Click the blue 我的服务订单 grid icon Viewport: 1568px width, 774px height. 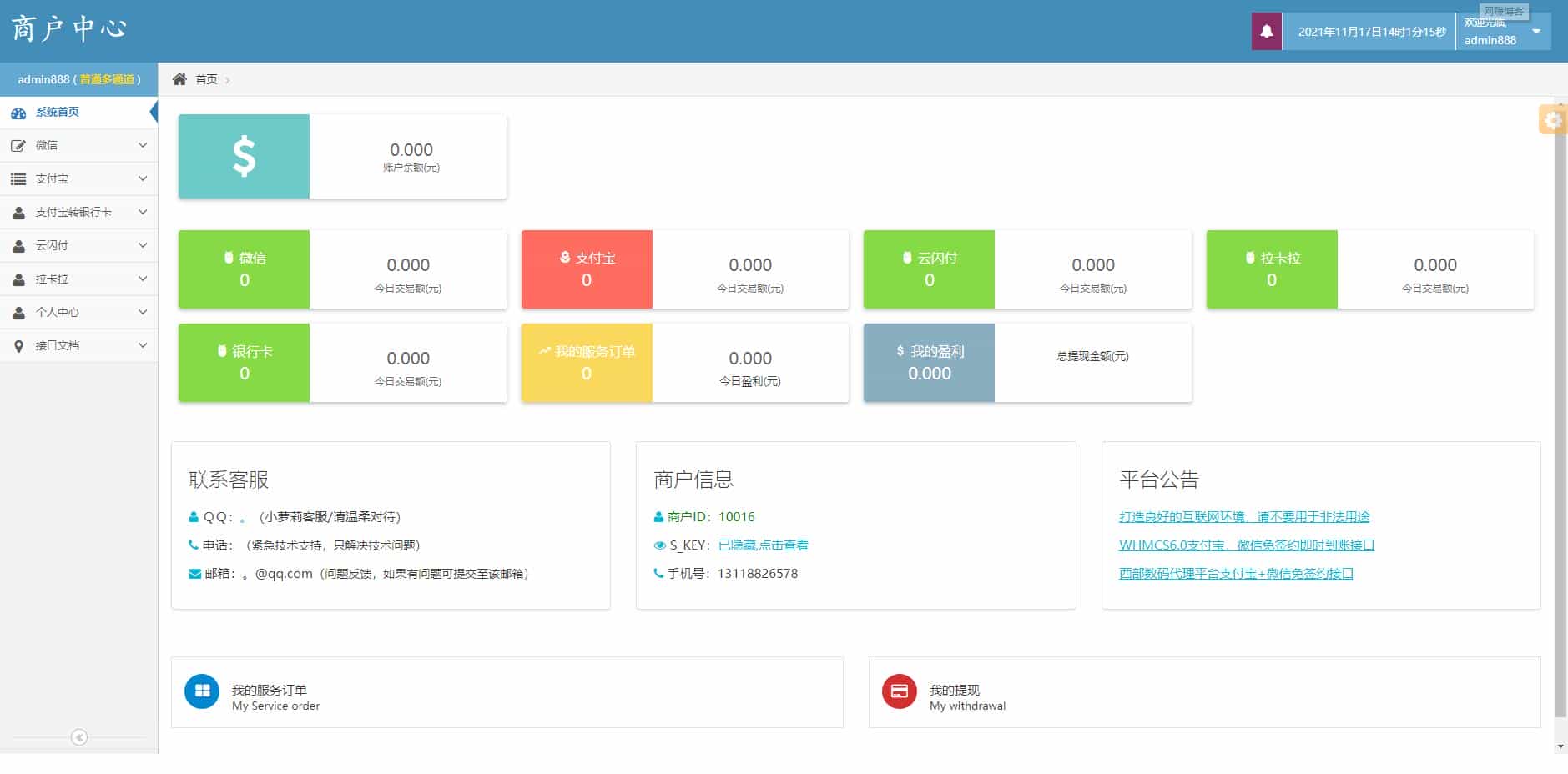click(202, 691)
